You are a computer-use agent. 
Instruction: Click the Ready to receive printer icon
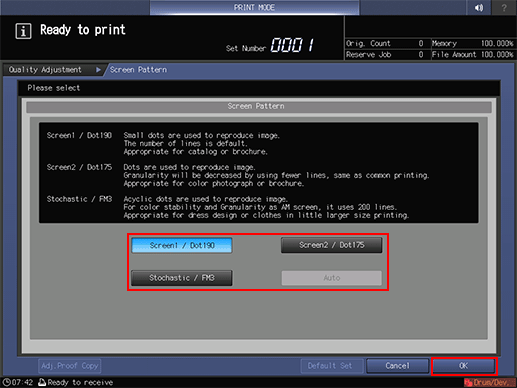tap(42, 382)
